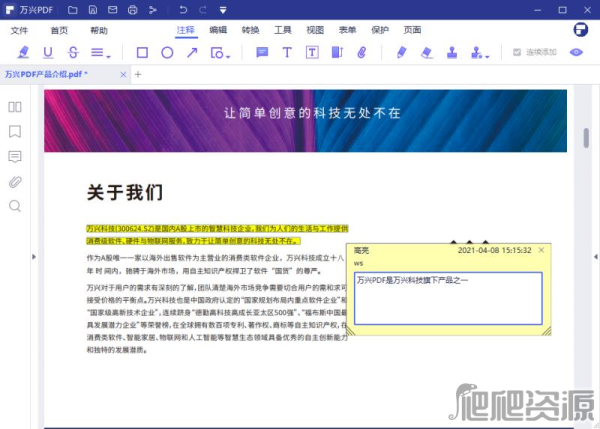Switch to the 保护 tab
Viewport: 600px width, 429px height.
380,30
